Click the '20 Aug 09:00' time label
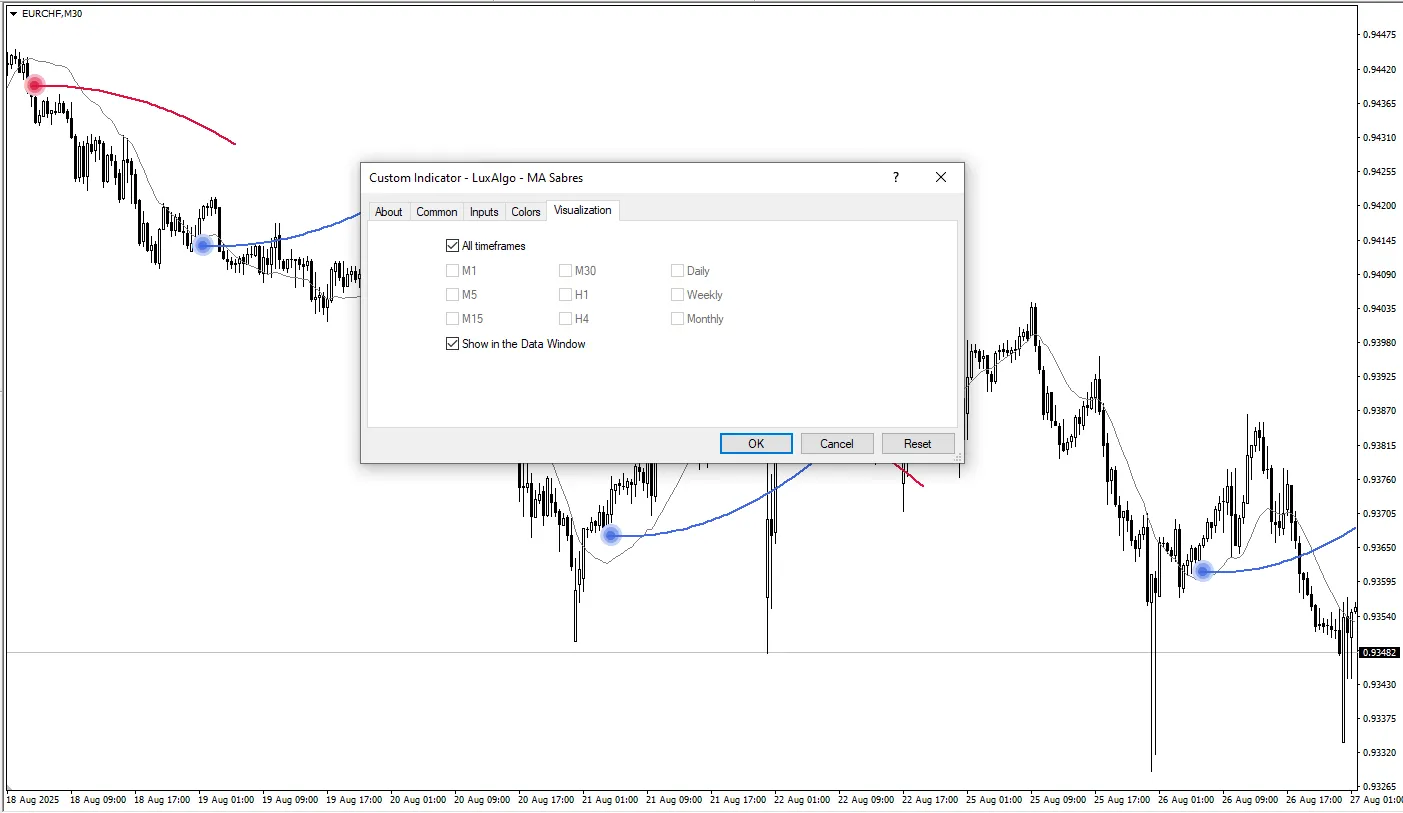 [x=484, y=801]
